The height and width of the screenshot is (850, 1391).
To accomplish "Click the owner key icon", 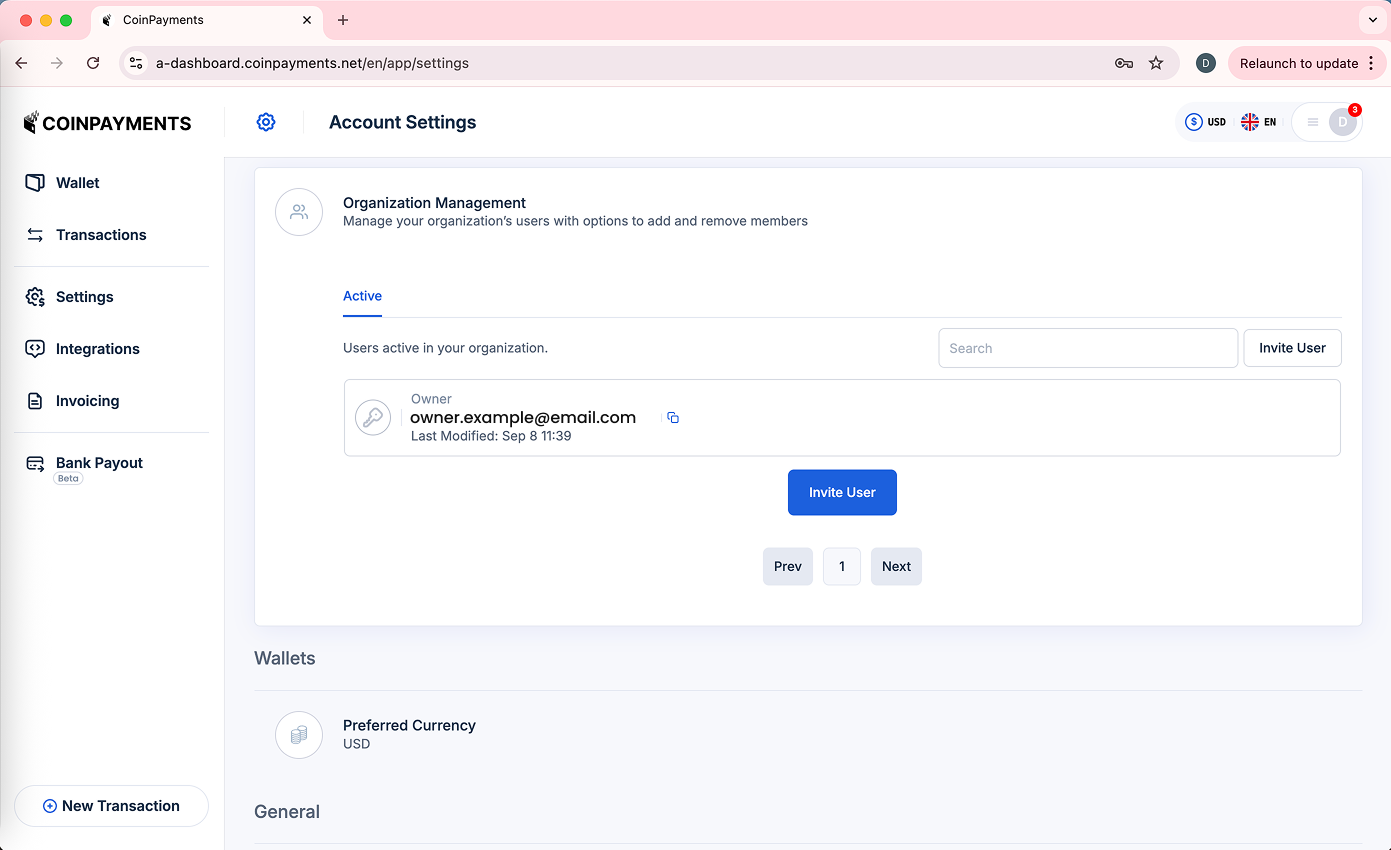I will click(373, 418).
